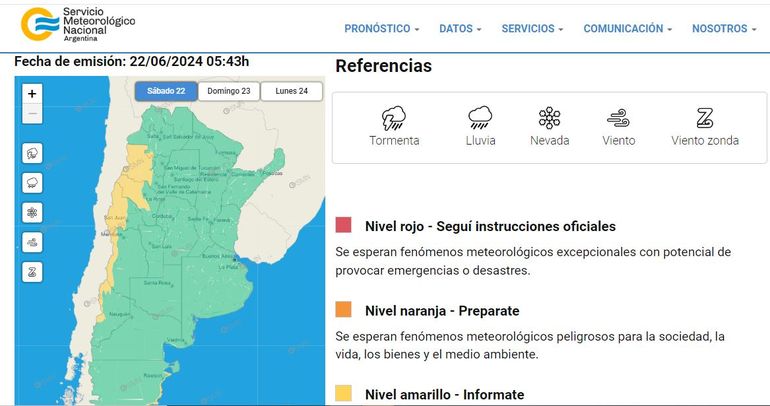
Task: Open the Datos dropdown menu
Action: point(460,29)
